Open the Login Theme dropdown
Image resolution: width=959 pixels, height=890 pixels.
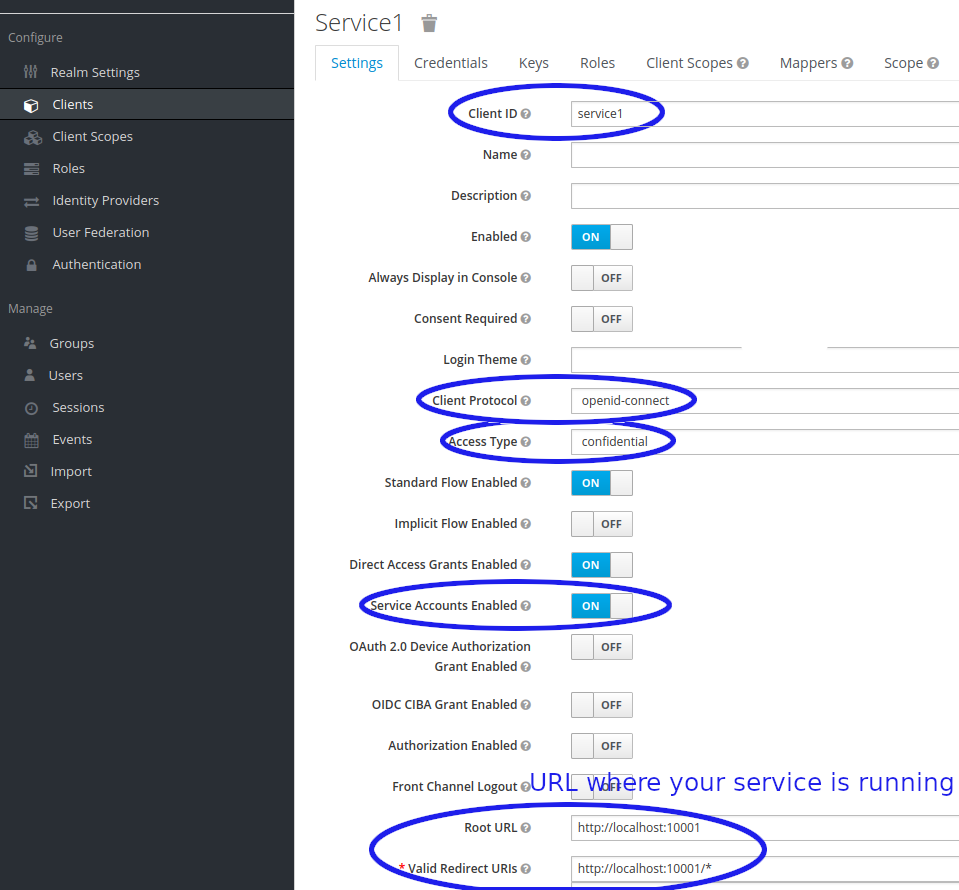click(x=765, y=360)
